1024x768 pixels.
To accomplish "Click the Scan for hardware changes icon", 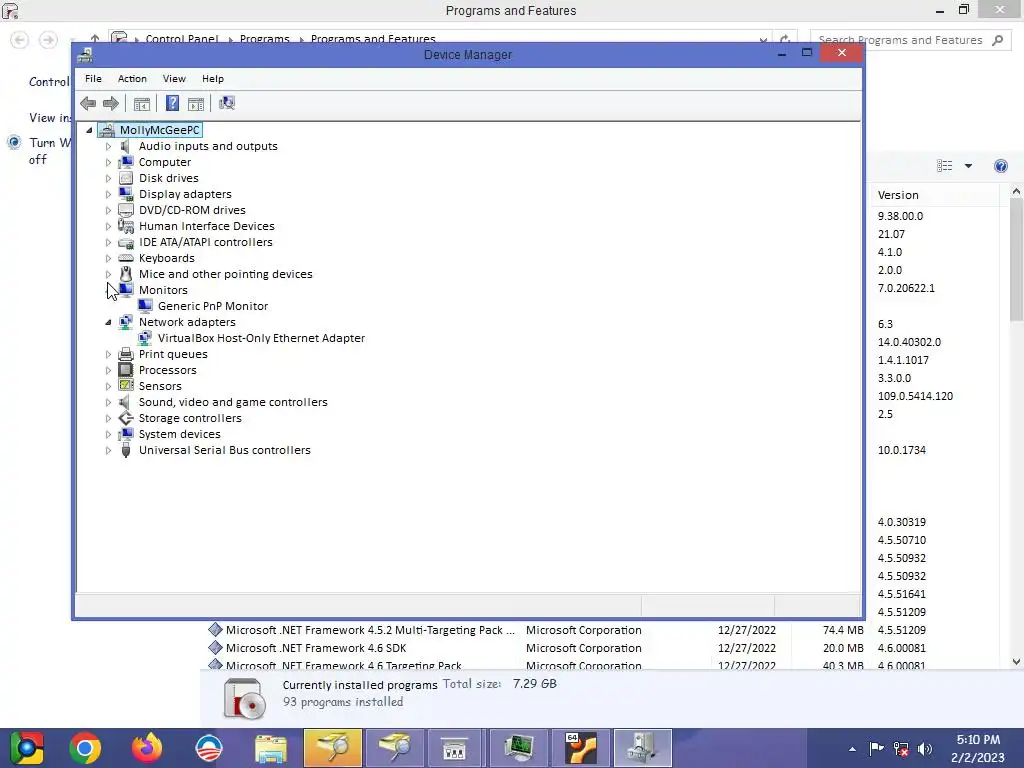I will (227, 103).
